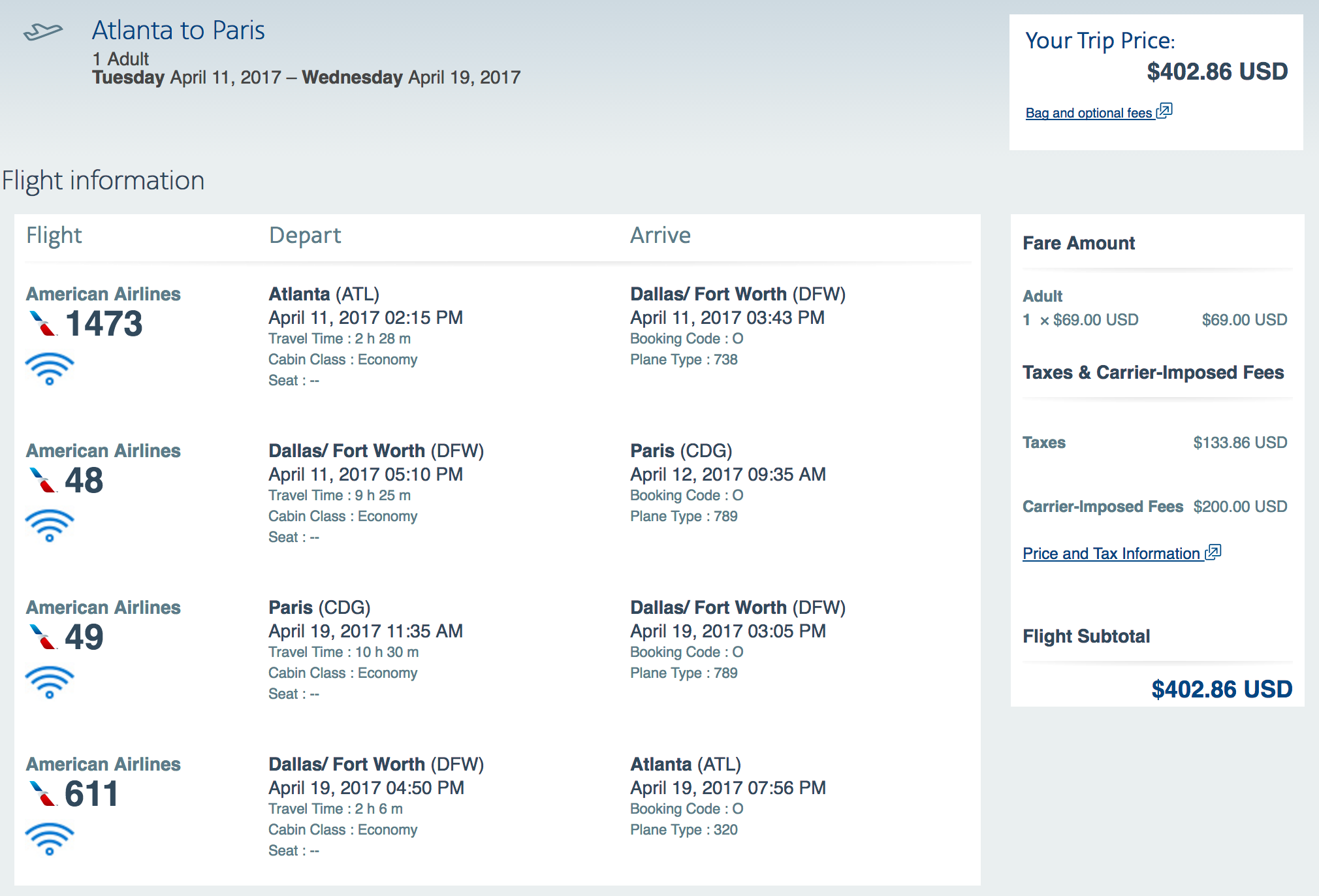
Task: Click the Depart column header
Action: click(x=305, y=235)
